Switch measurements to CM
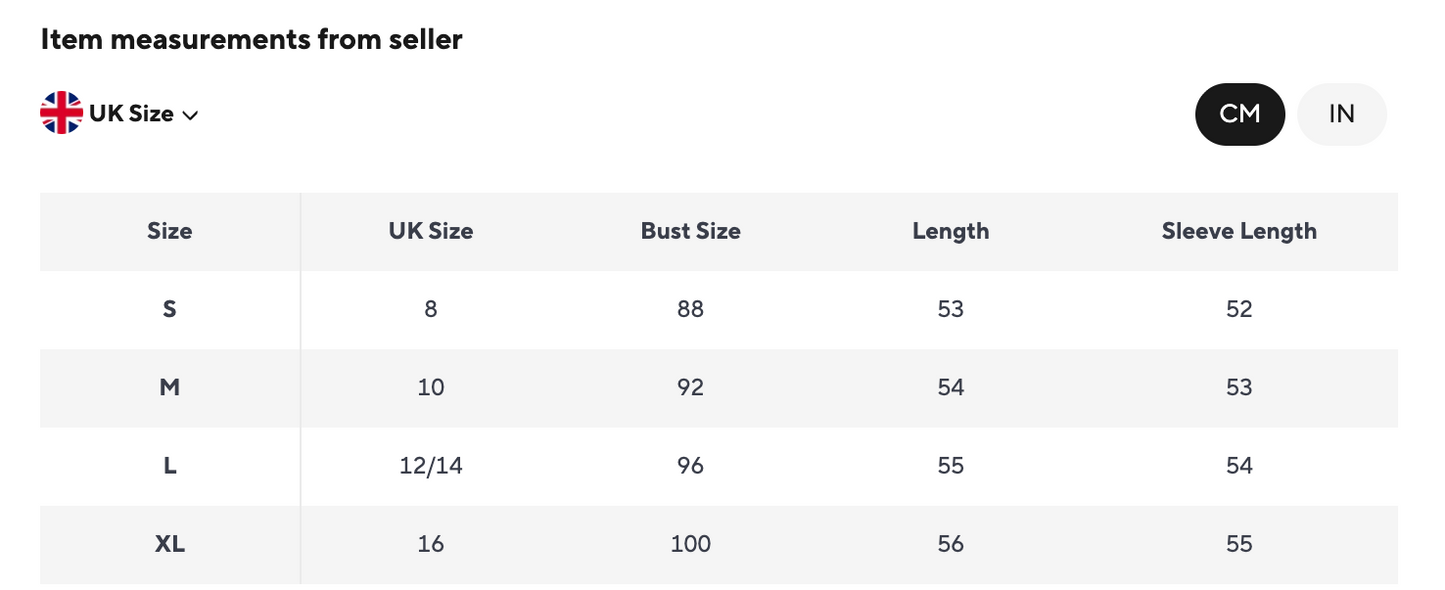The height and width of the screenshot is (590, 1445). [x=1240, y=114]
